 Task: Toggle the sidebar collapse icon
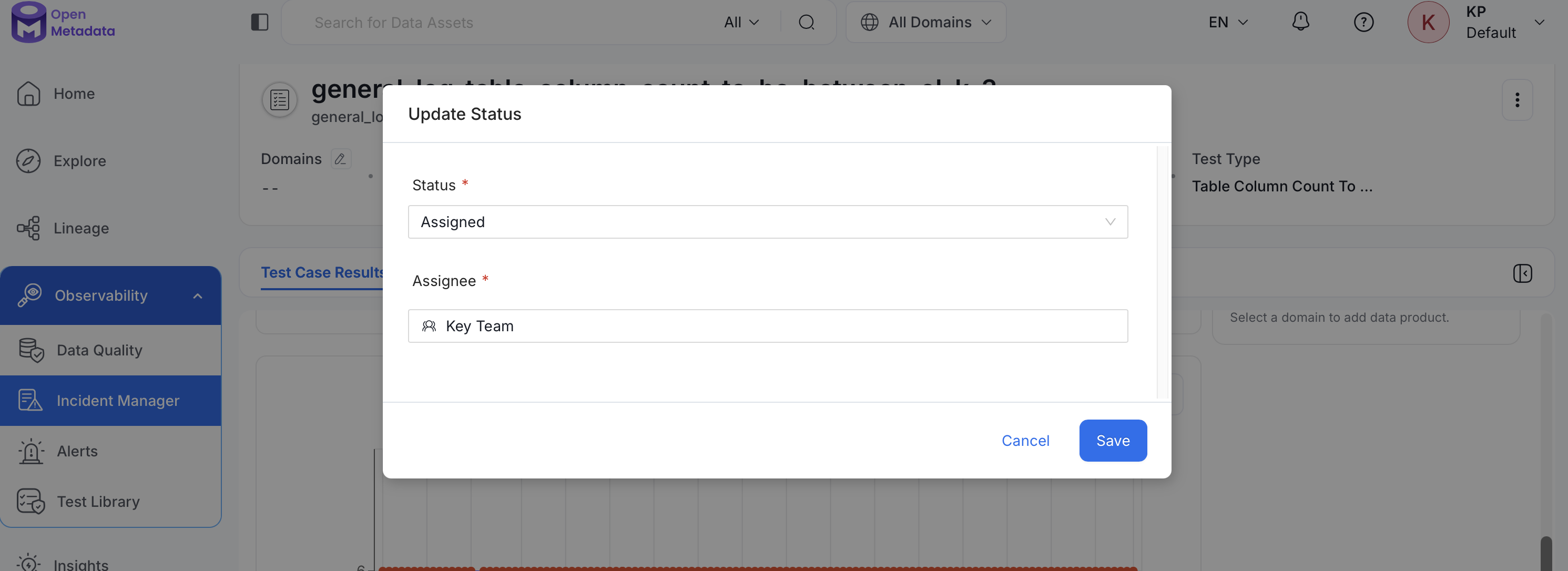[x=259, y=23]
